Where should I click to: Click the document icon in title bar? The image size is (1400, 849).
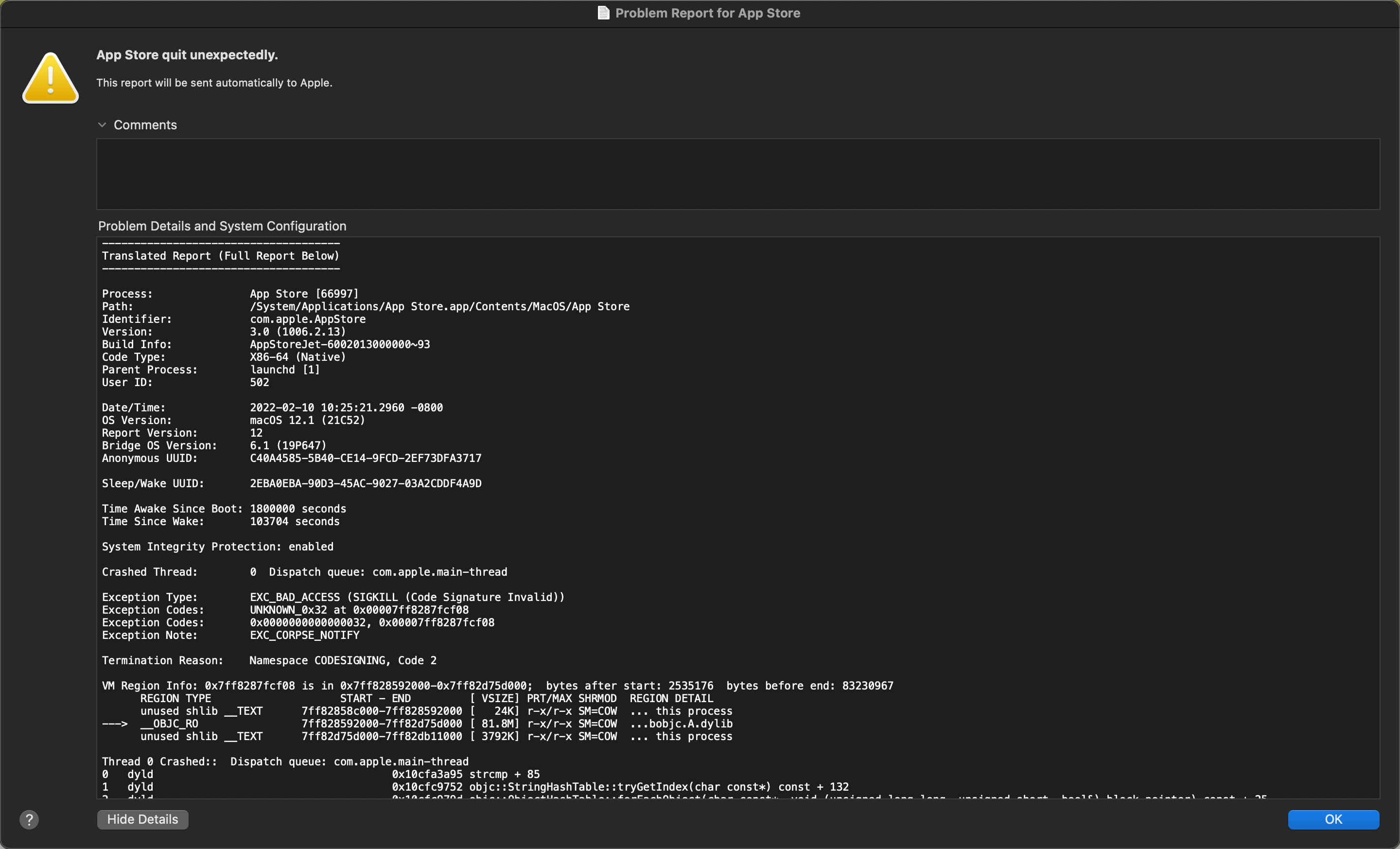pyautogui.click(x=603, y=13)
